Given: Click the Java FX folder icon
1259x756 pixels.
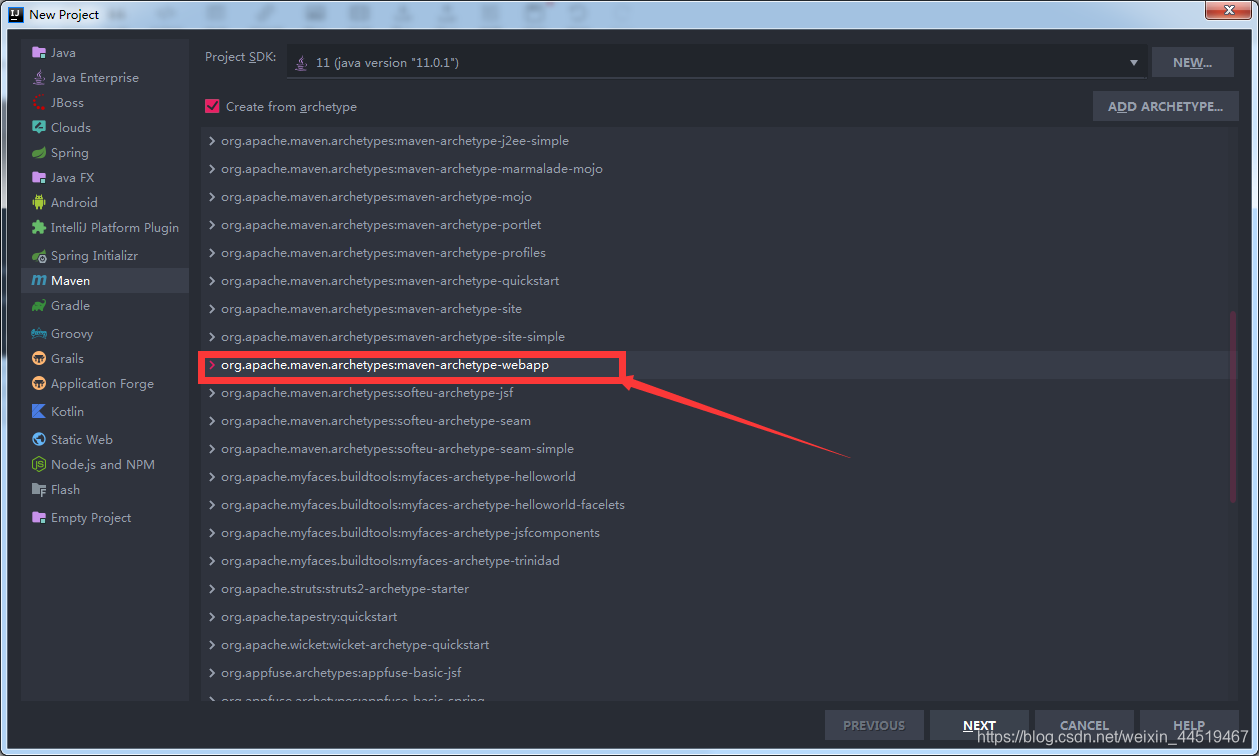Looking at the screenshot, I should [x=39, y=178].
